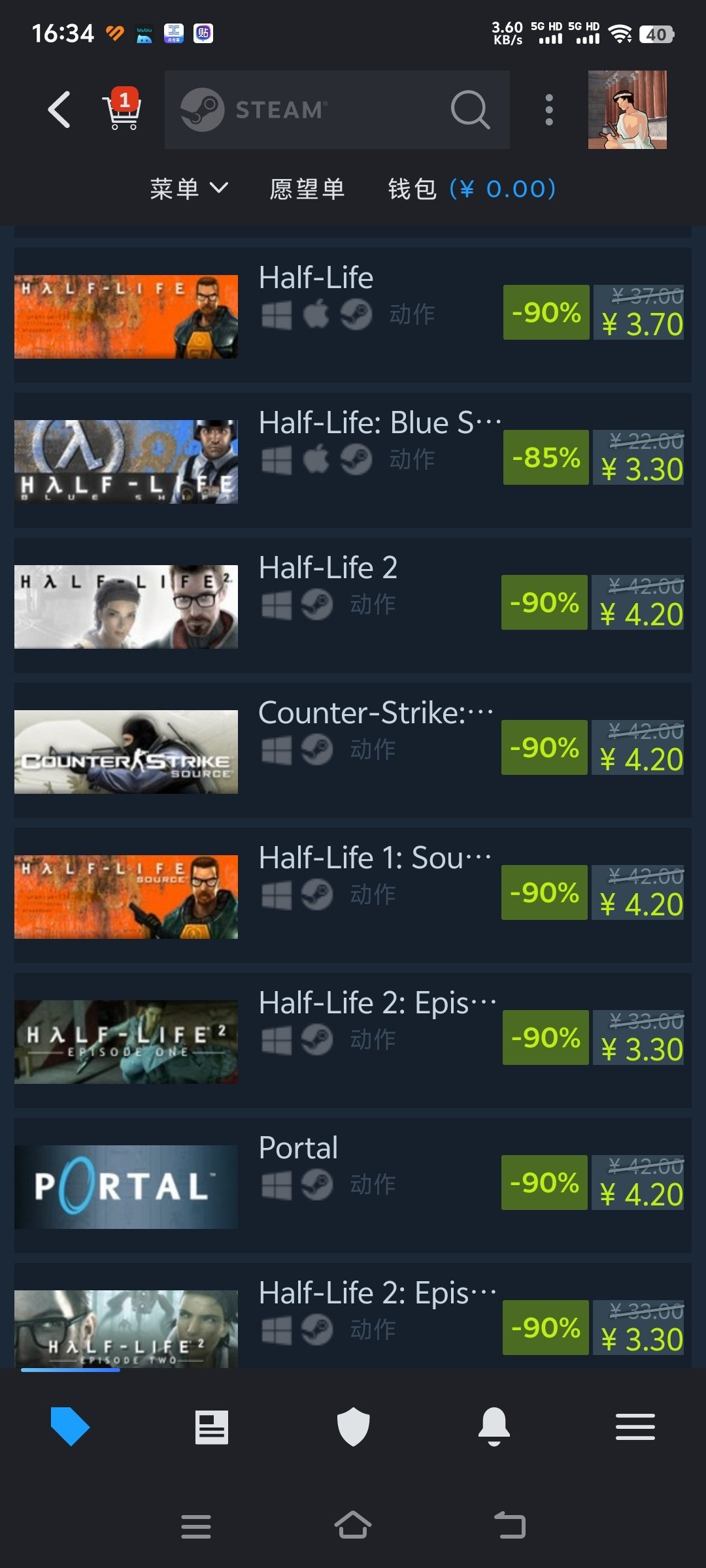
Task: Open the 愿望单 wishlist link
Action: (x=307, y=189)
